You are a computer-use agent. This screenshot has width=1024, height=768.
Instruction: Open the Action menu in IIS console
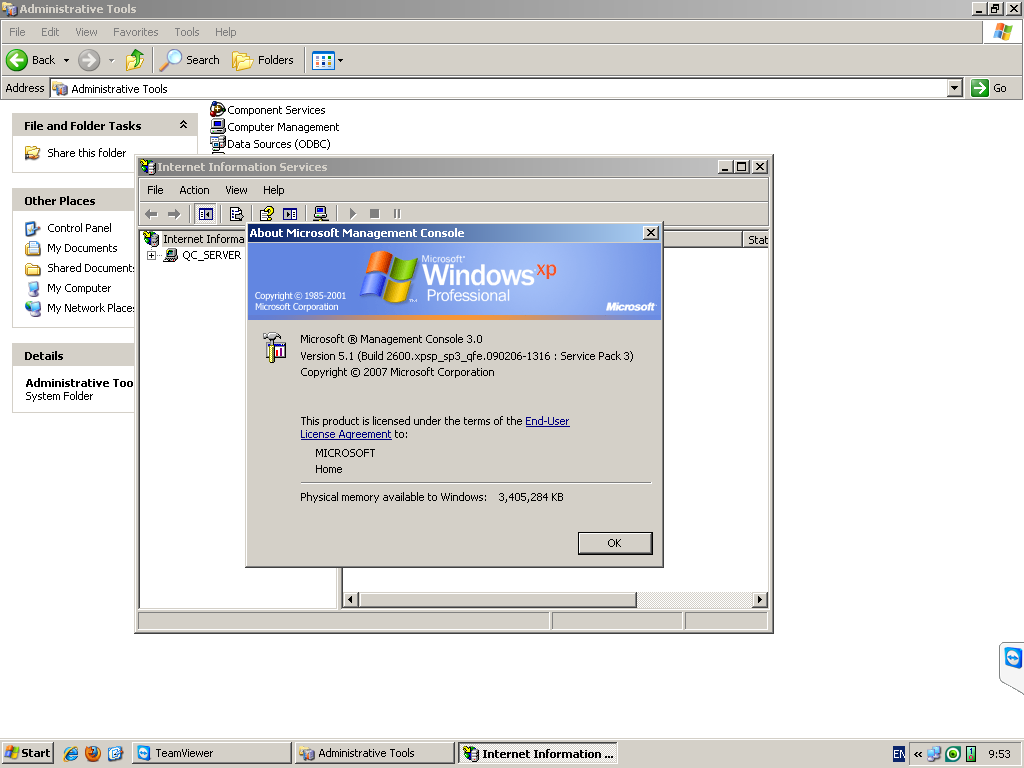click(194, 190)
